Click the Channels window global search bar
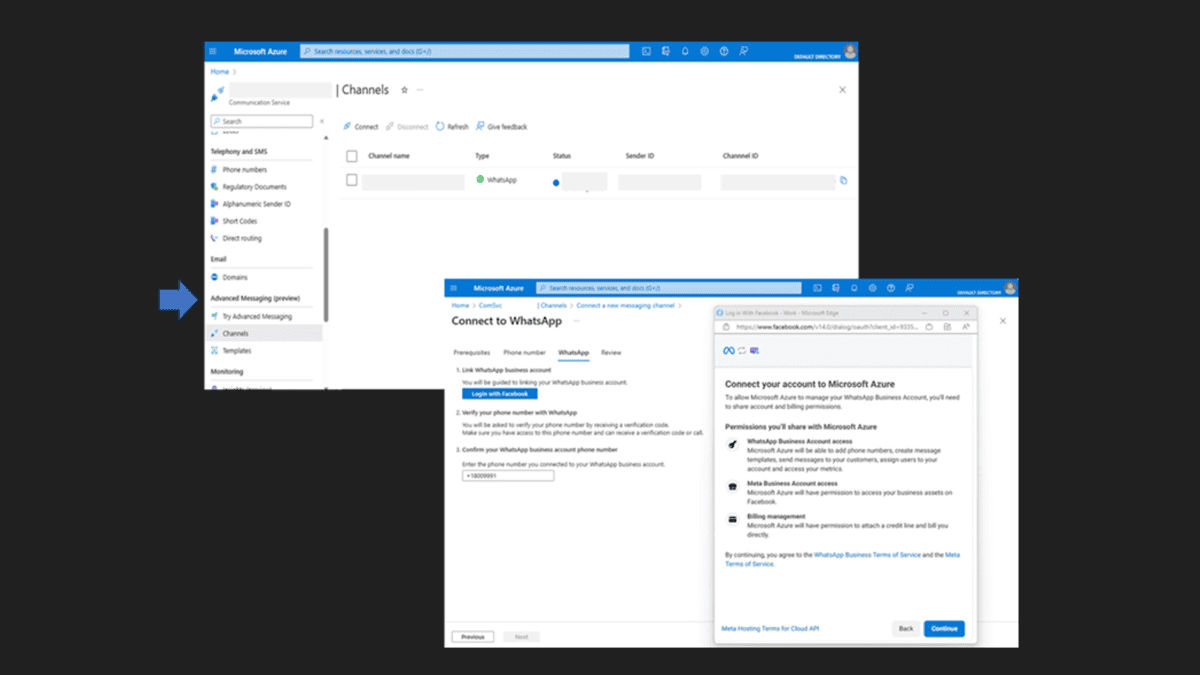1200x675 pixels. click(x=464, y=51)
